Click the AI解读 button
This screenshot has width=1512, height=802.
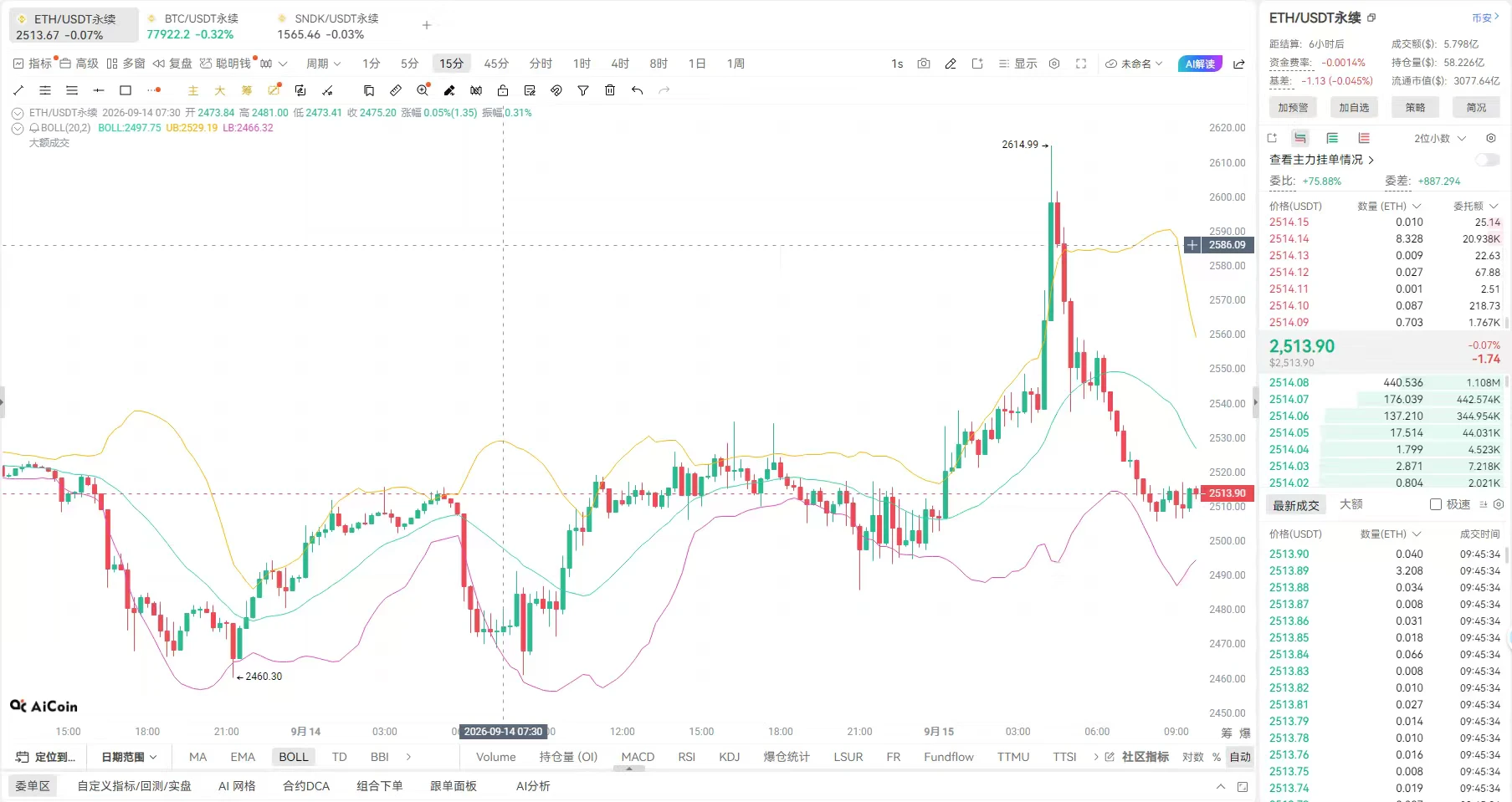pyautogui.click(x=1200, y=64)
